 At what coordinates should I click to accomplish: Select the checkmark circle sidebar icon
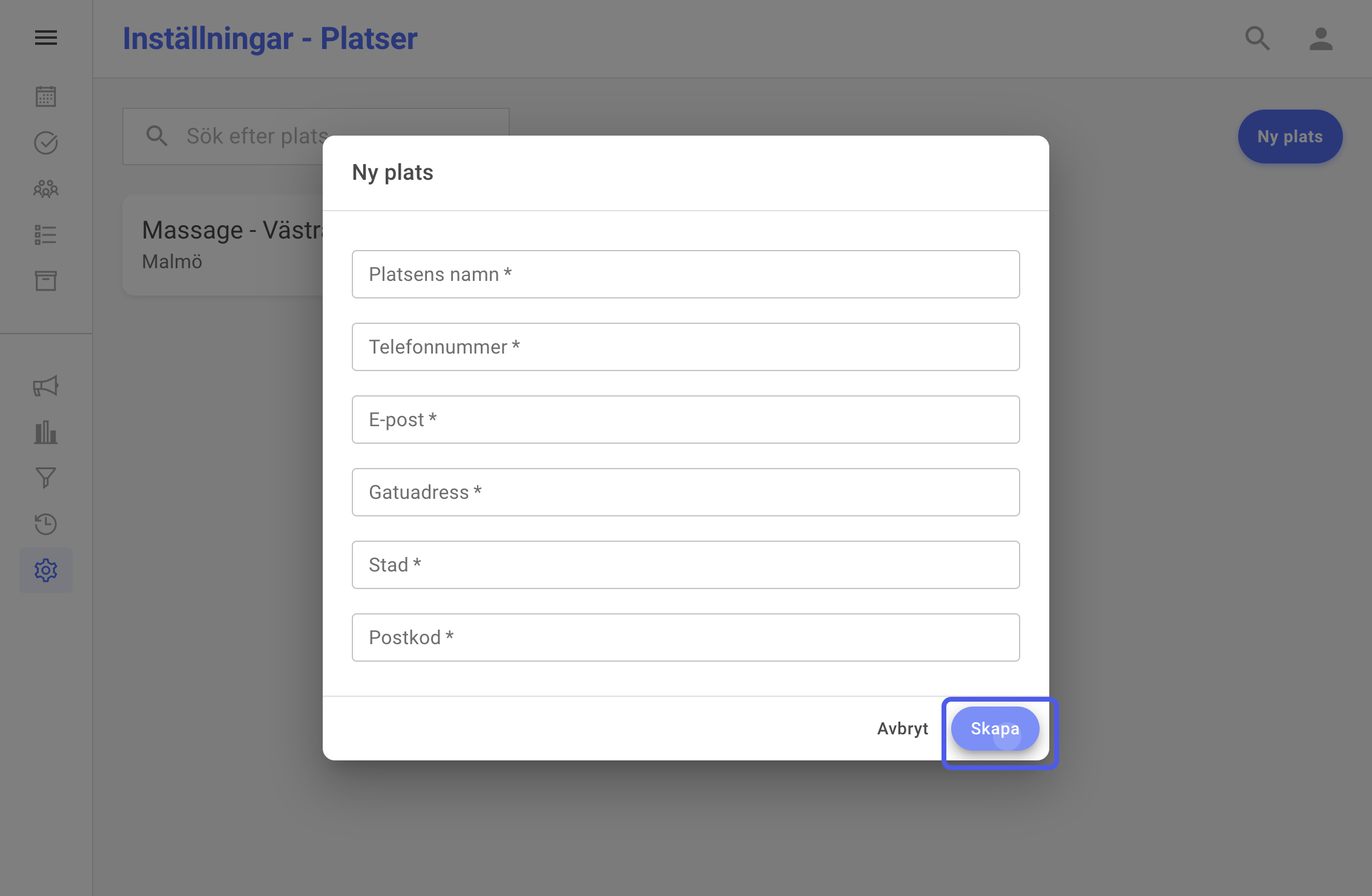point(46,143)
